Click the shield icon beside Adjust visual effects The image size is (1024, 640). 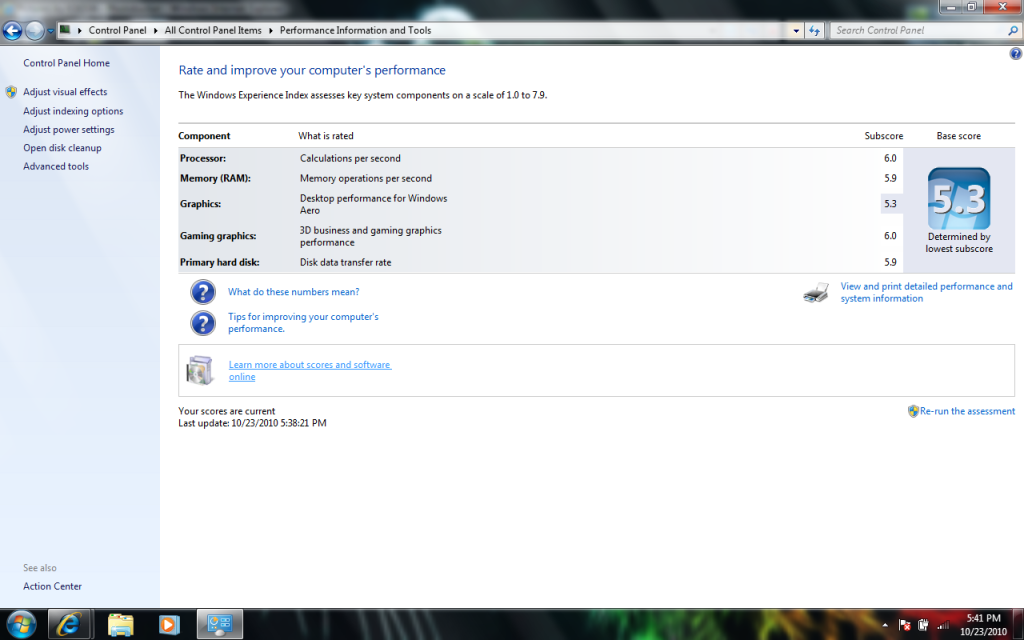[11, 91]
